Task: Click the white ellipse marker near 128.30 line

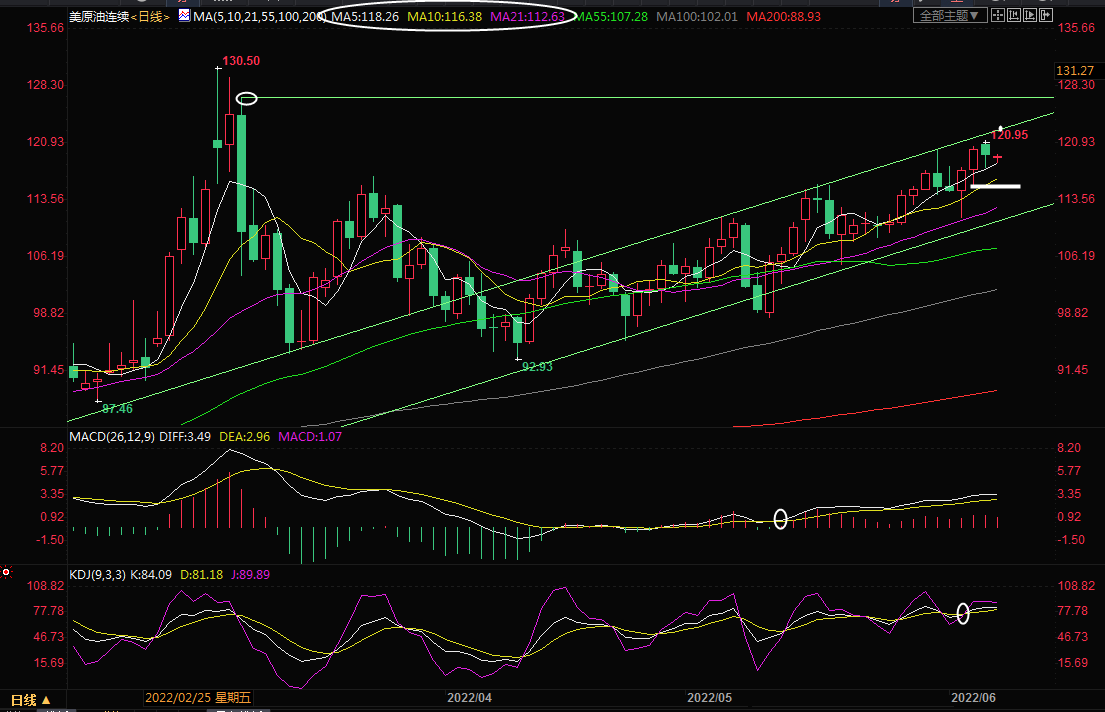Action: click(247, 98)
